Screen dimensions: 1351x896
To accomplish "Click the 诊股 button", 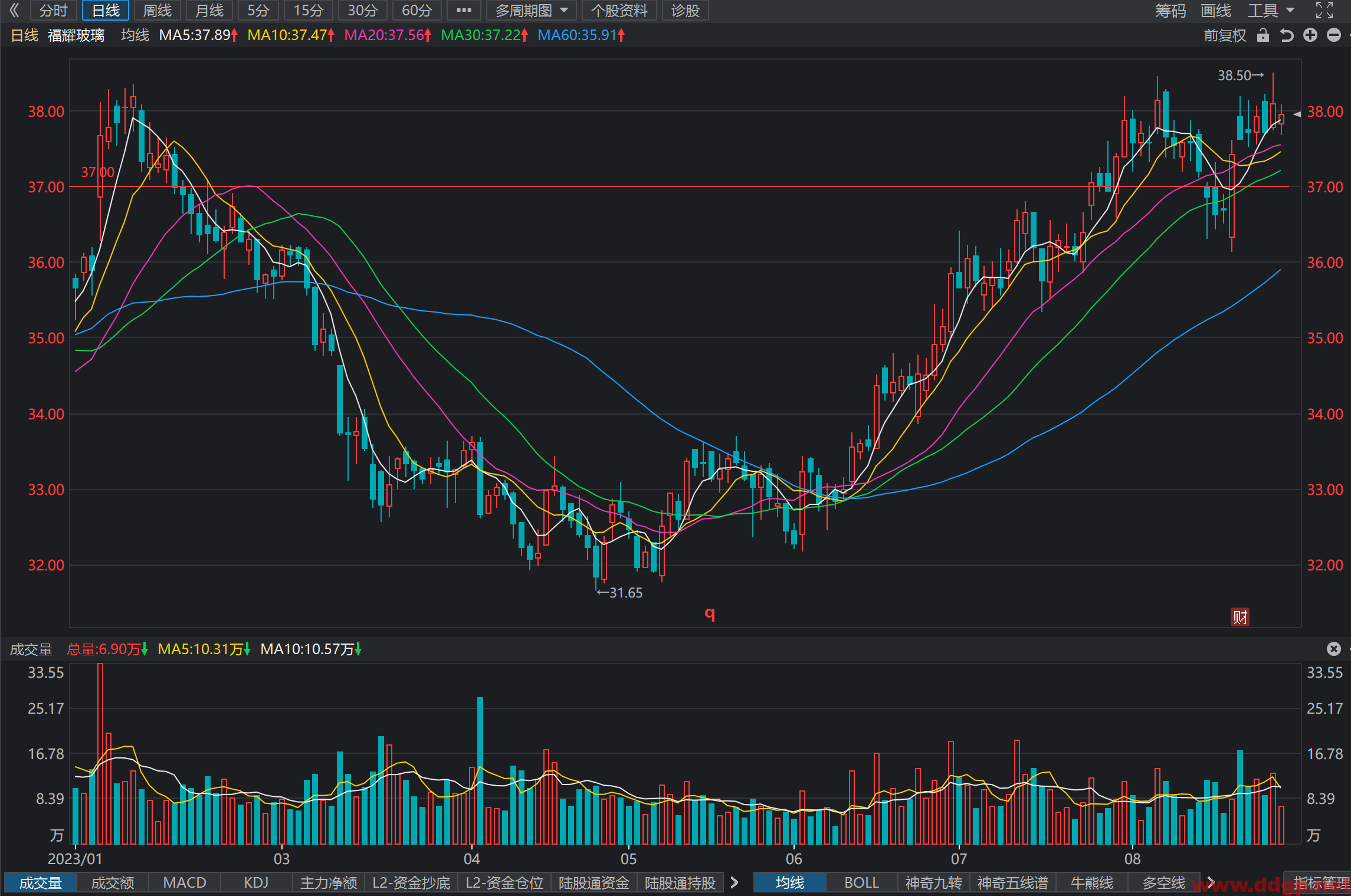I will click(x=685, y=10).
